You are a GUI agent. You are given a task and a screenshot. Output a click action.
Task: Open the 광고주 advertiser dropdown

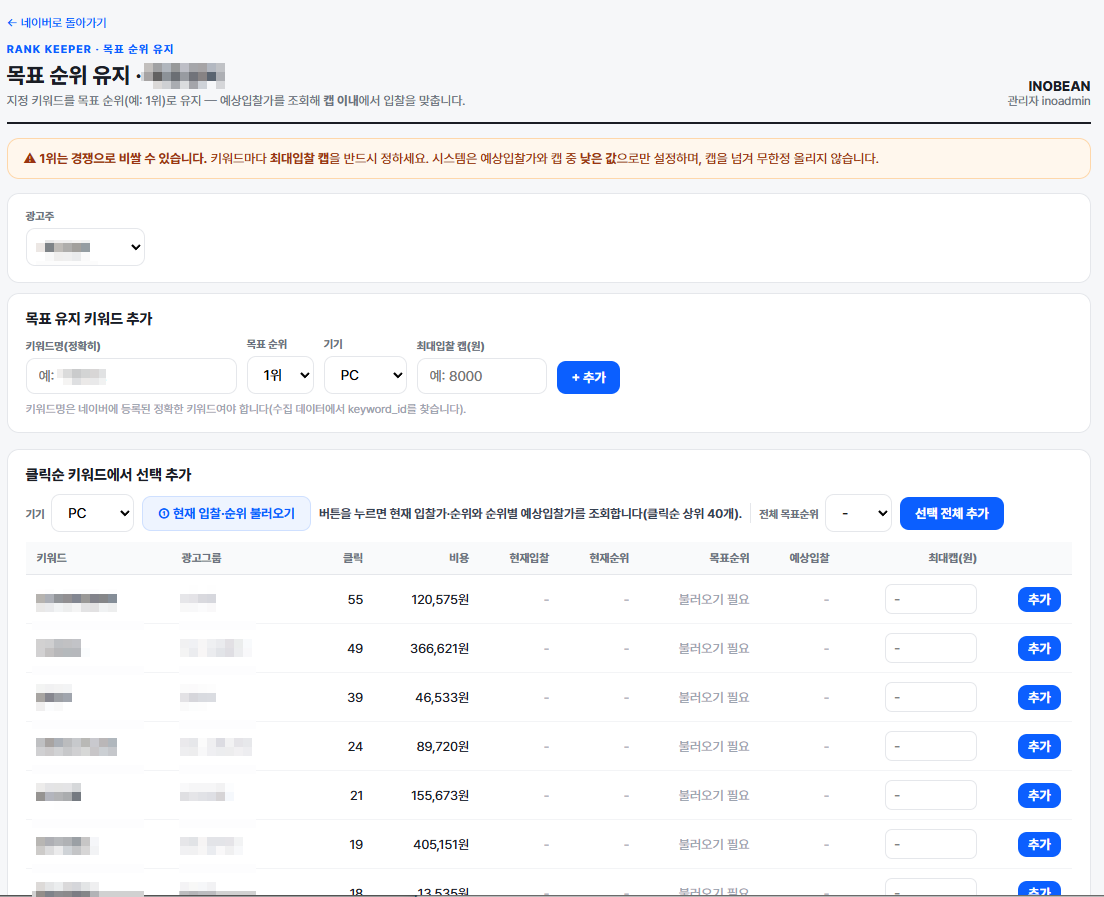(85, 247)
